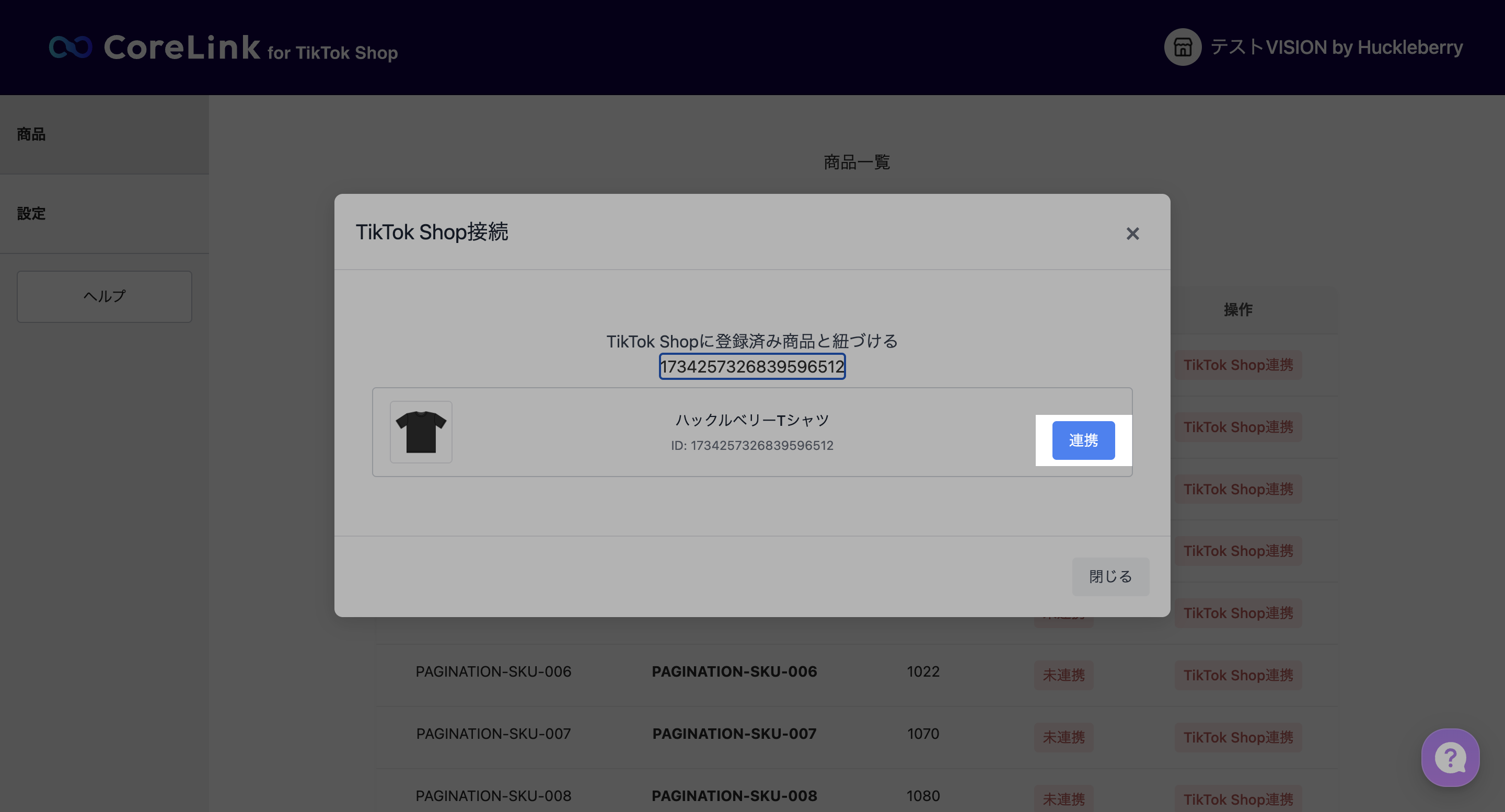This screenshot has height=812, width=1505.
Task: Close the TikTok Shop接続 dialog with X
Action: coord(1132,234)
